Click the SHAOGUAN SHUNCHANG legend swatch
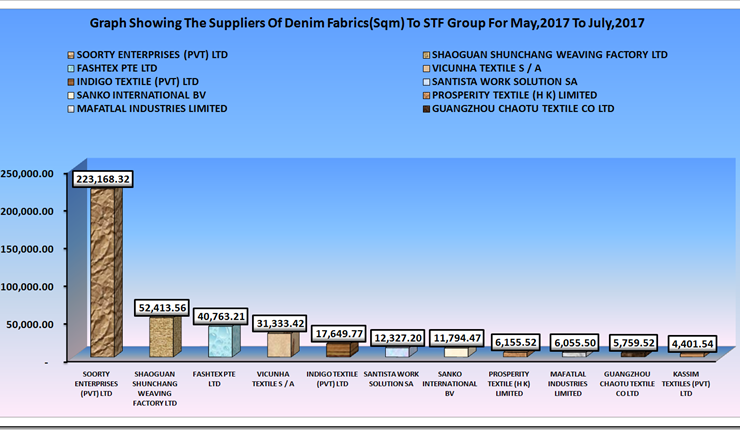The height and width of the screenshot is (430, 740). click(x=426, y=55)
